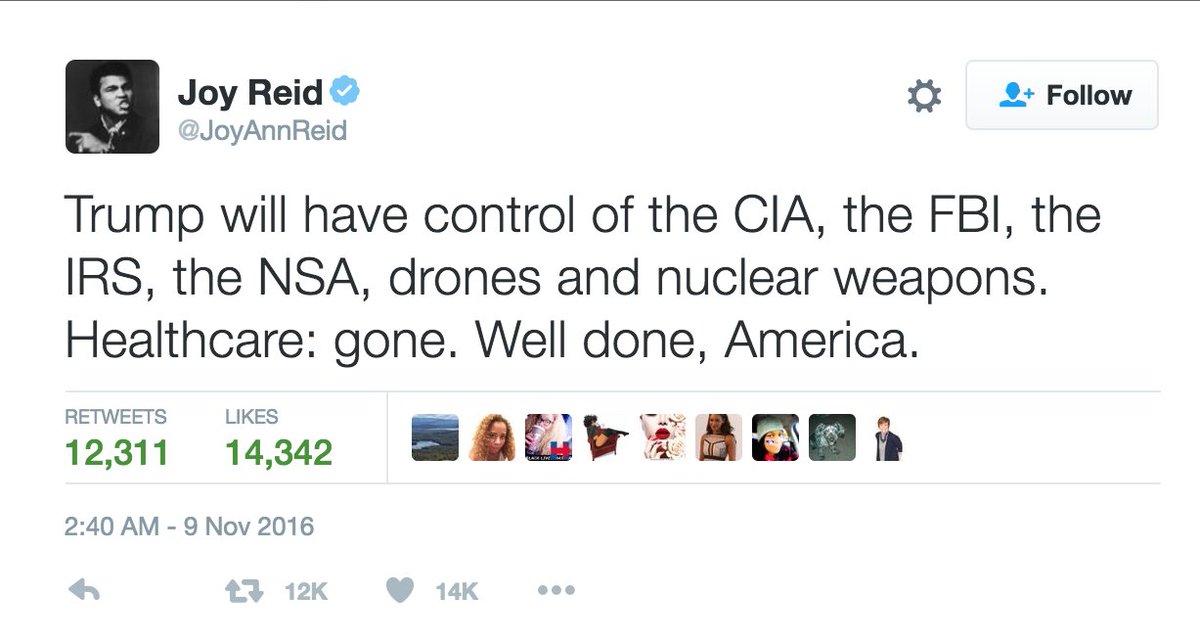Click the reply arrow icon

pyautogui.click(x=83, y=591)
